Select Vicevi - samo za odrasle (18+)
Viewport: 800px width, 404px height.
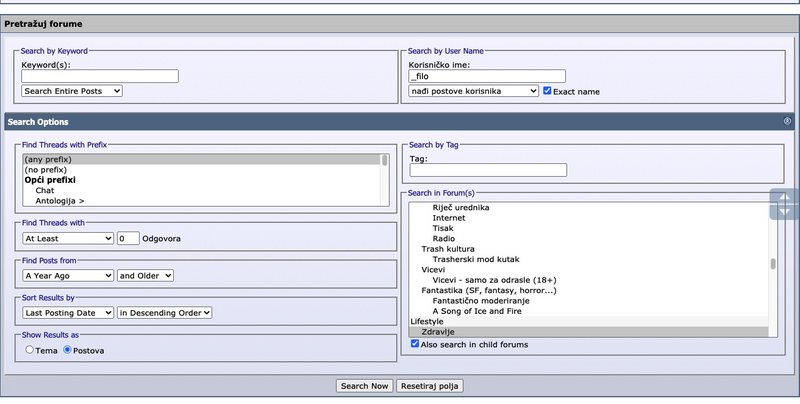click(x=589, y=280)
